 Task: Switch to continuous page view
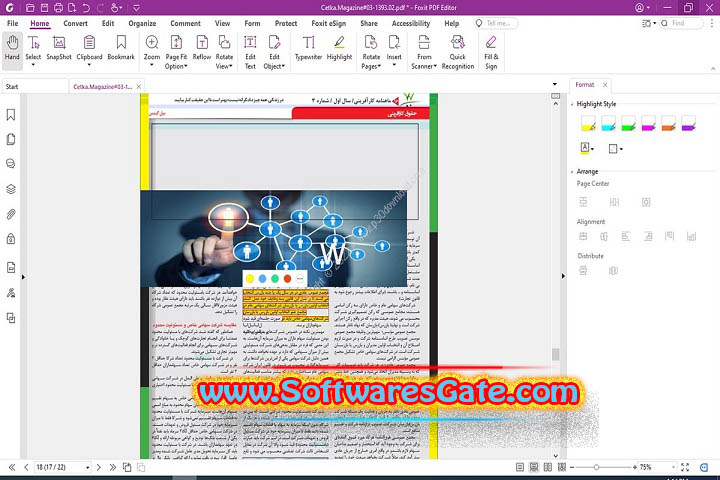tap(534, 467)
